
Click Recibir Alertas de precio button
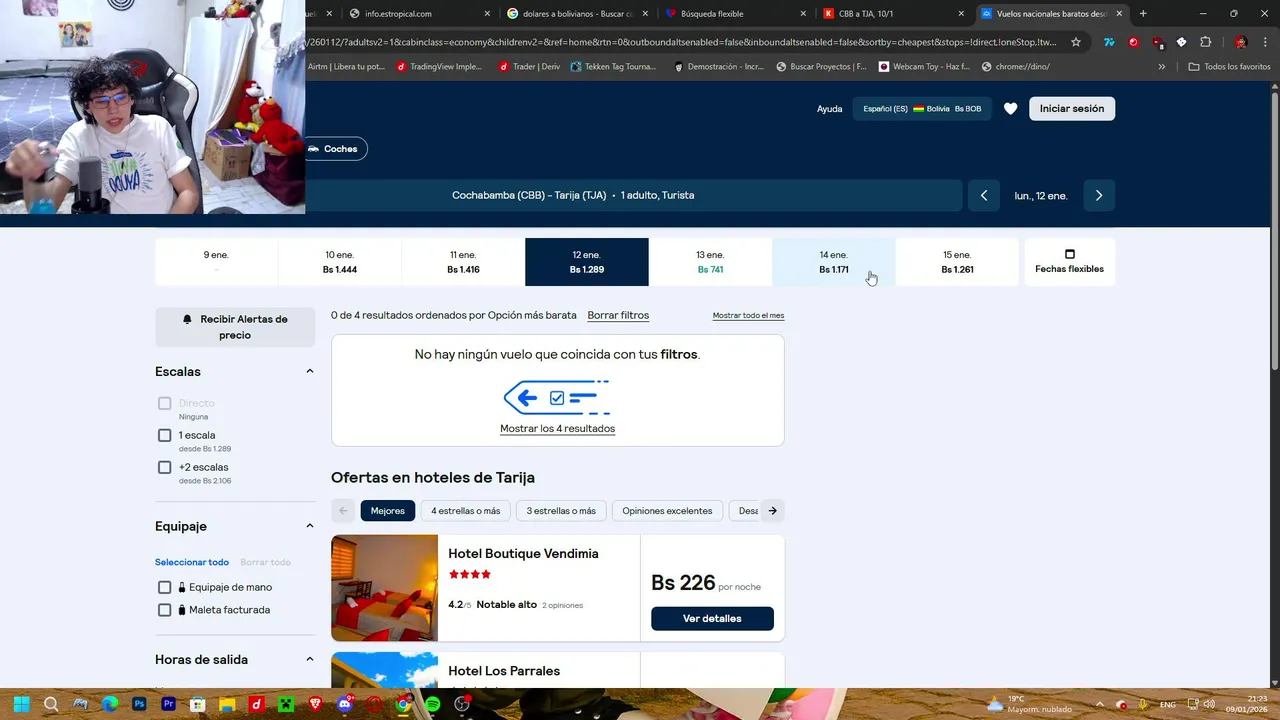[x=235, y=327]
